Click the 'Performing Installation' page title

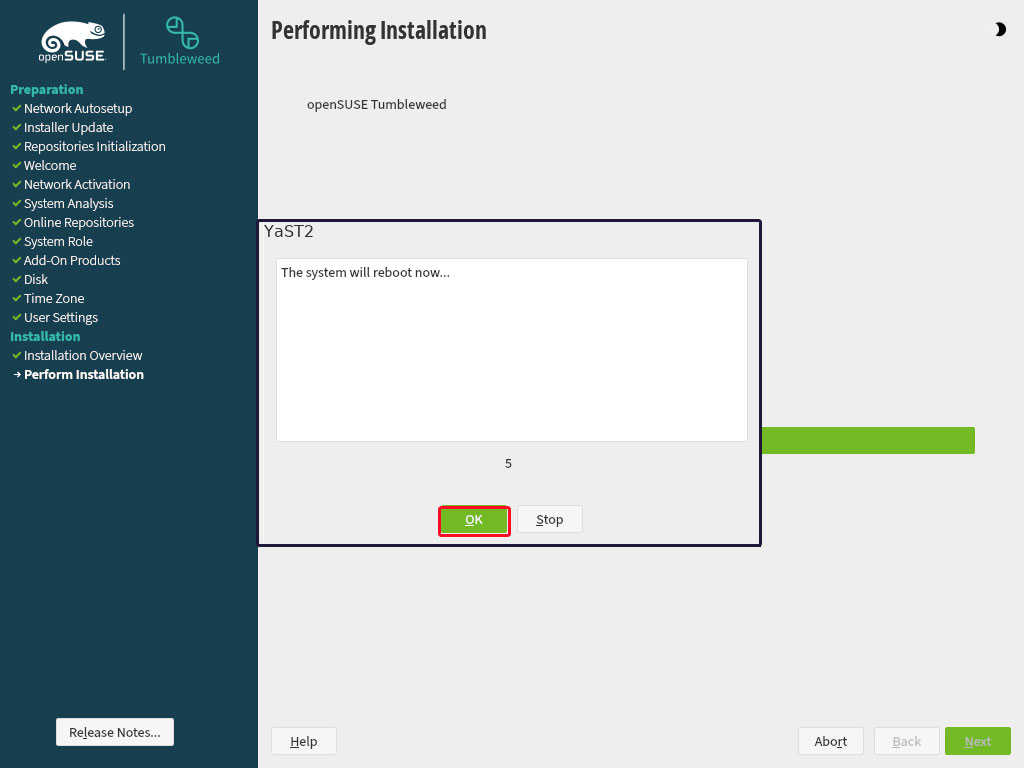pyautogui.click(x=379, y=31)
